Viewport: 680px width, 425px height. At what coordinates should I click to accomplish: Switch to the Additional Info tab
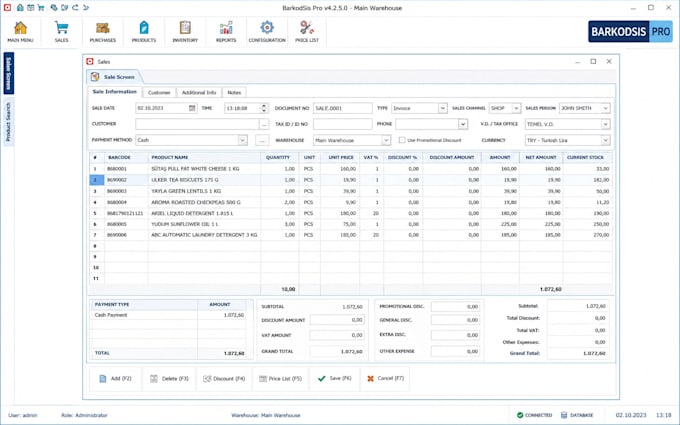point(199,92)
